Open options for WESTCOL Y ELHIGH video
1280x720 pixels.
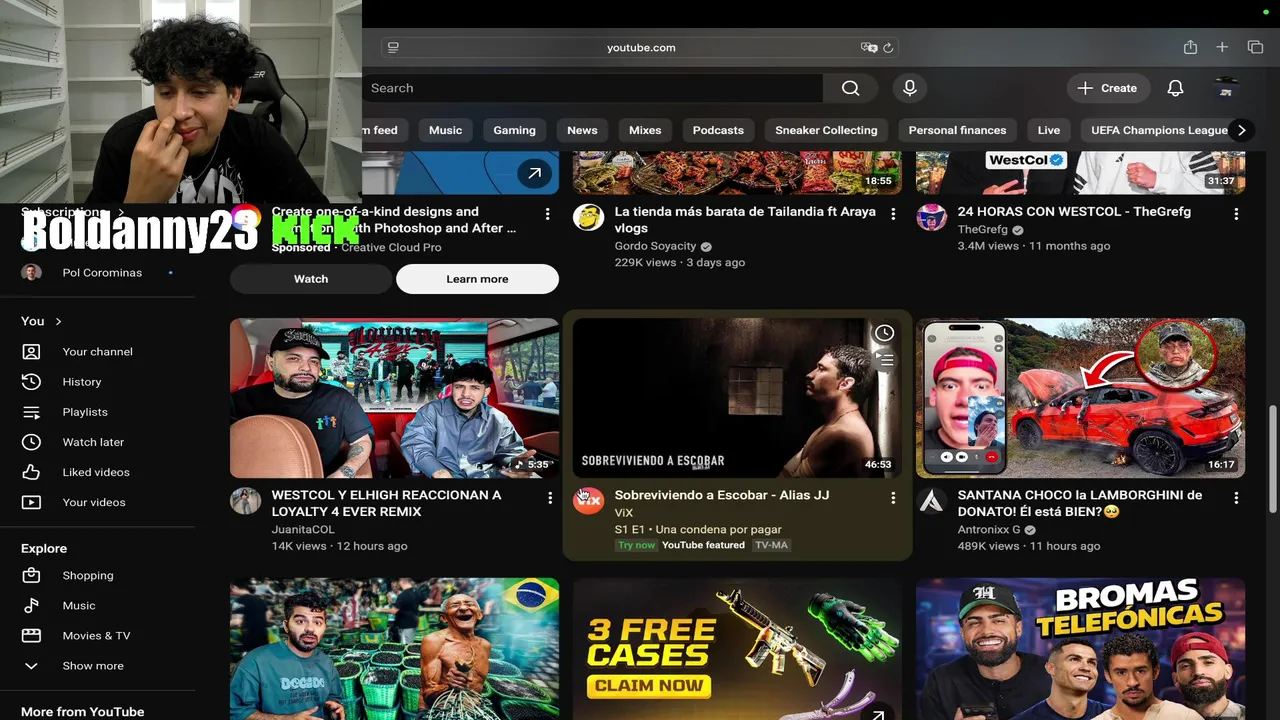549,497
